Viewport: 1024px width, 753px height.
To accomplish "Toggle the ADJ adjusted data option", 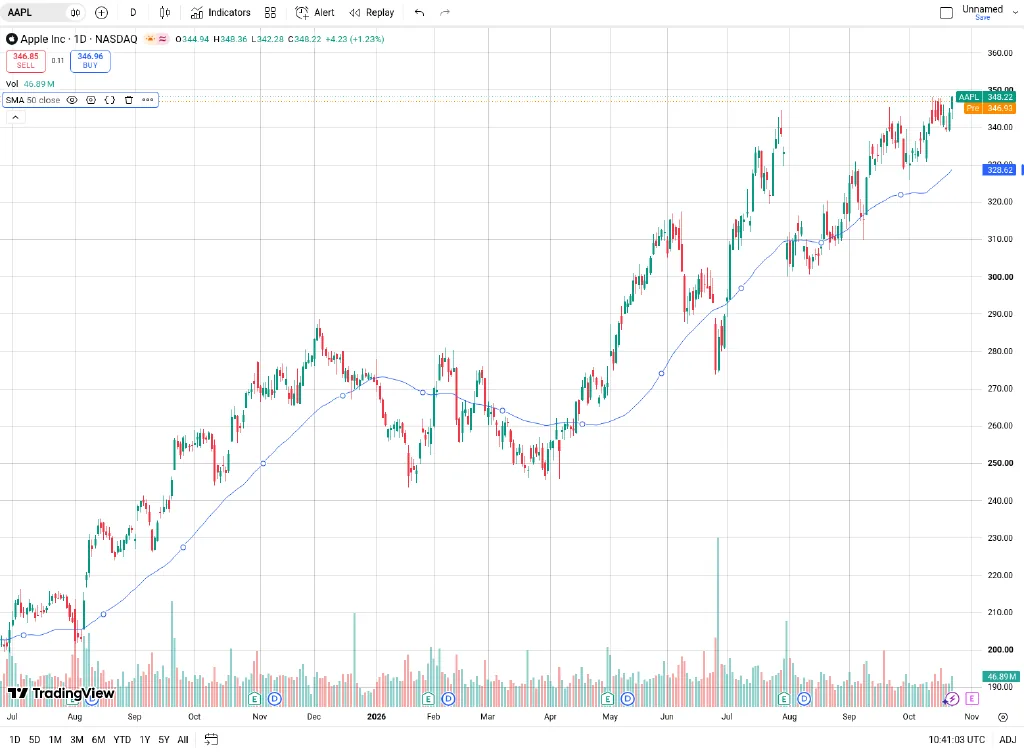I will (1008, 739).
